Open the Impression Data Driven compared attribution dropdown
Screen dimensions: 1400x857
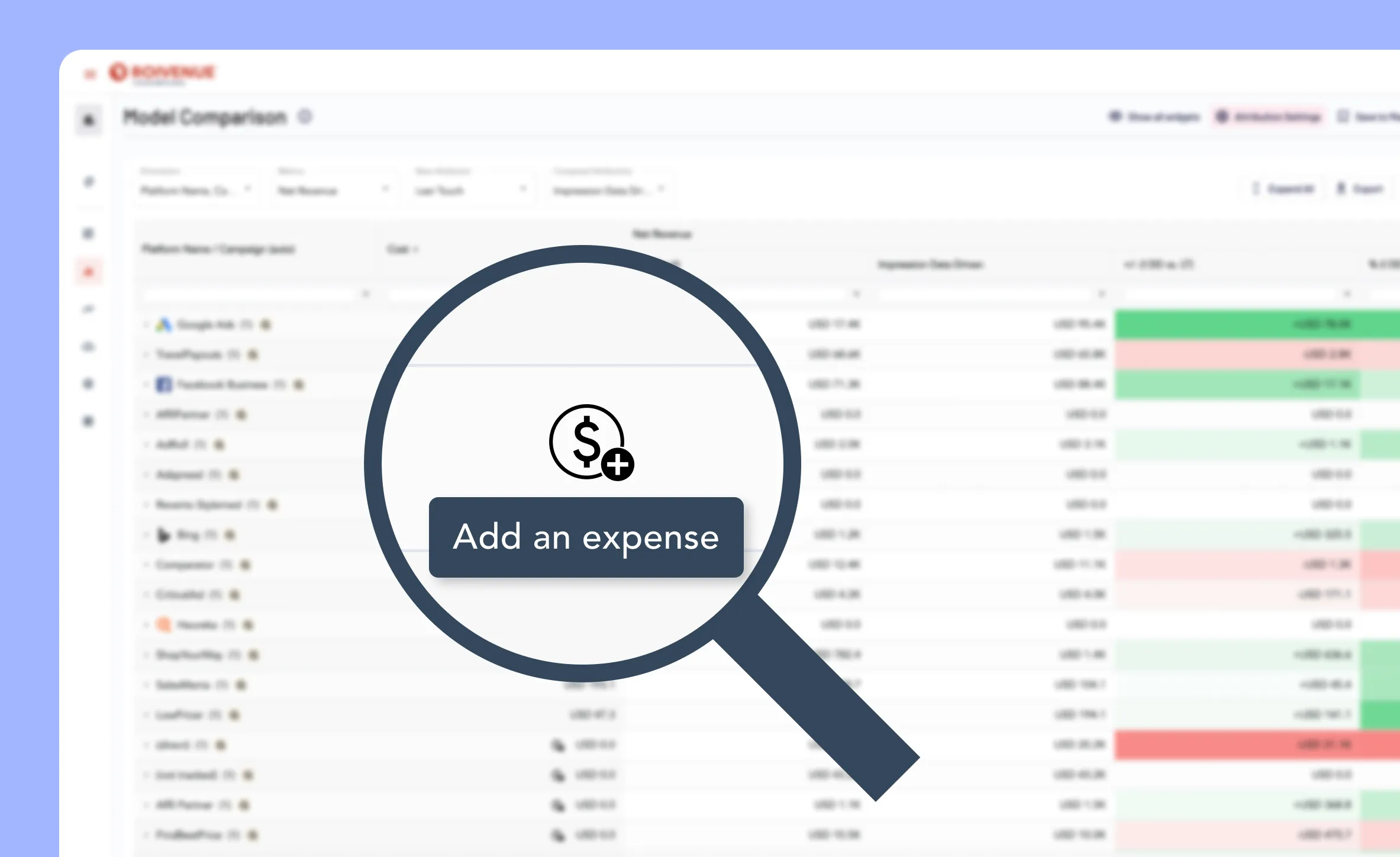(x=609, y=190)
